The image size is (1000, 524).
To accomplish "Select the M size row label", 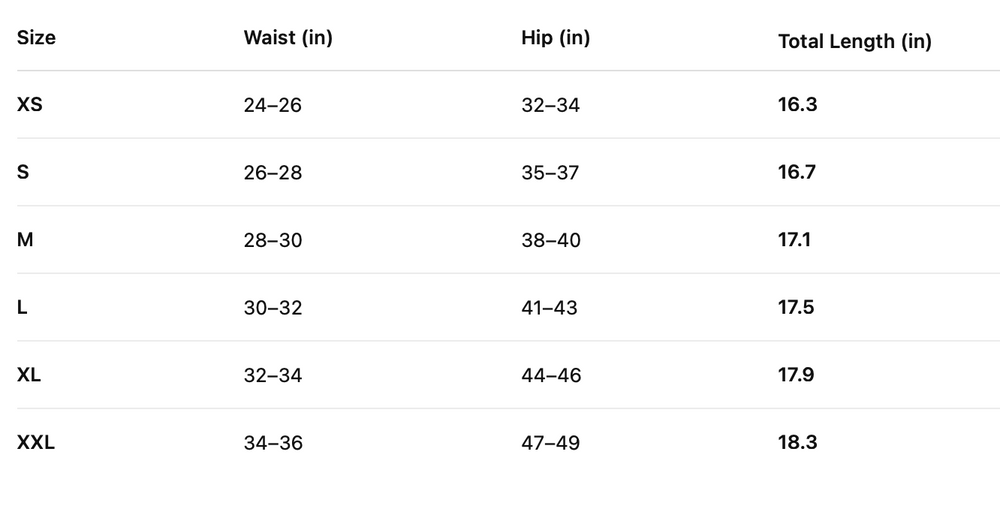I will [25, 240].
